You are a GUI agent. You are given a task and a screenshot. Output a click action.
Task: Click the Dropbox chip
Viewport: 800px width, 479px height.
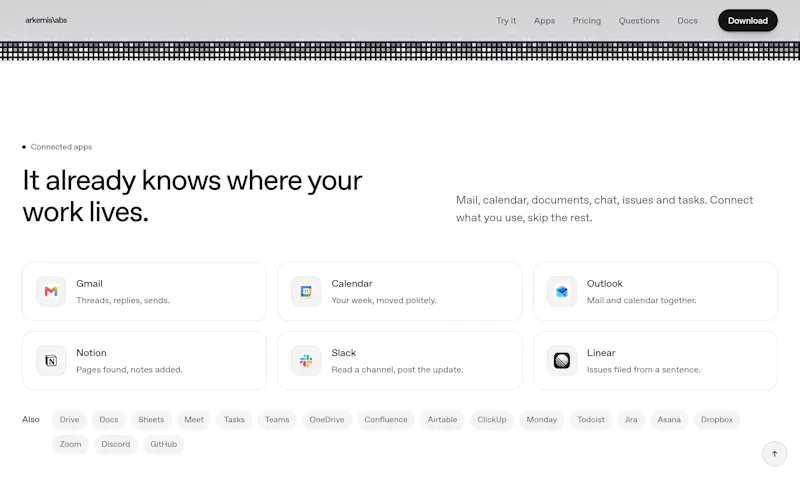click(717, 419)
